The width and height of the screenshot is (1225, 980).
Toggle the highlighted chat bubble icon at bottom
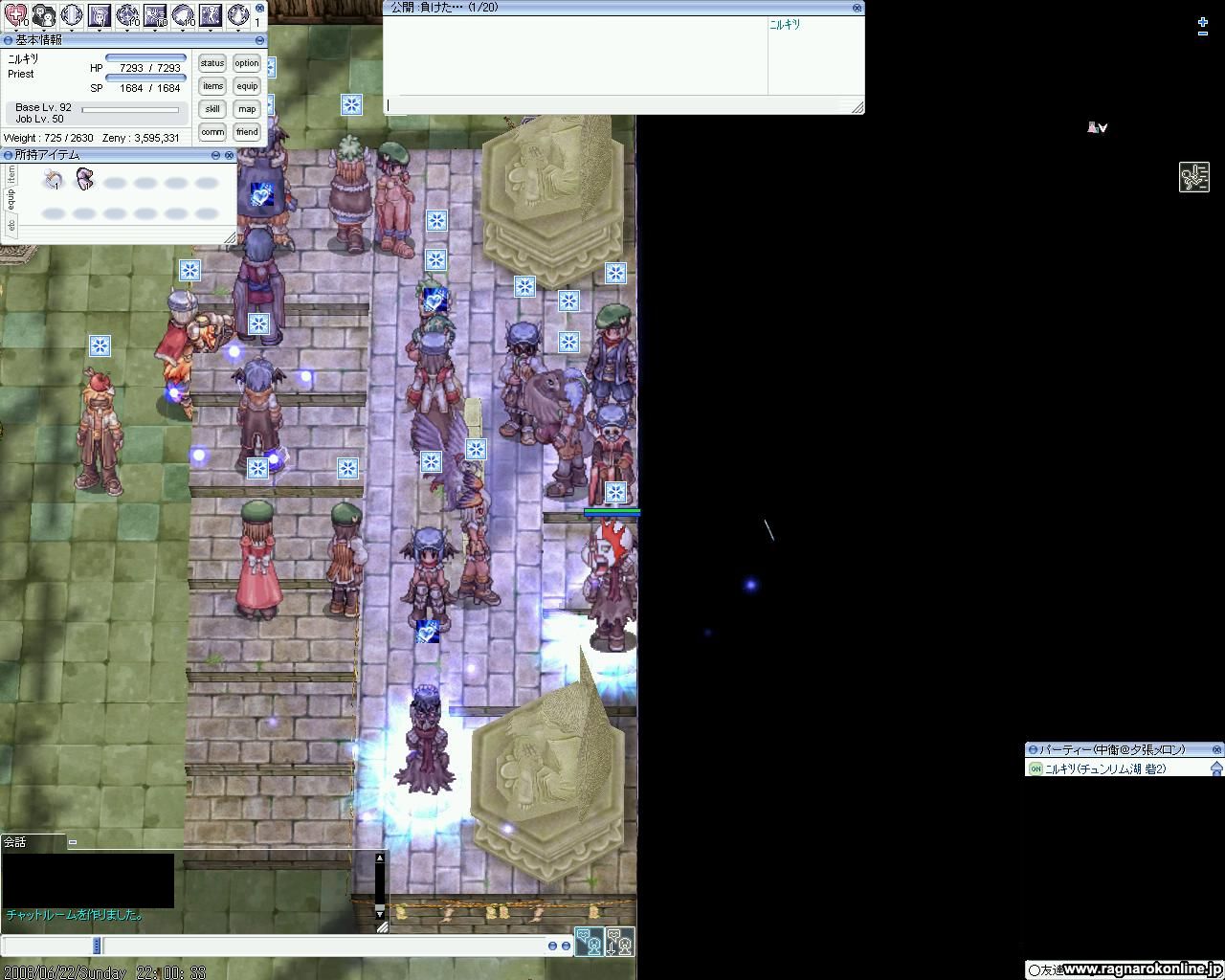coord(590,943)
